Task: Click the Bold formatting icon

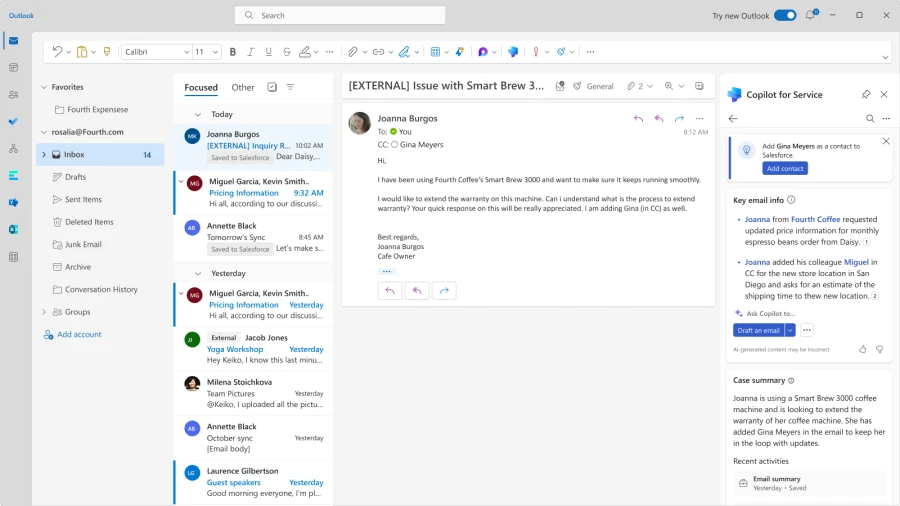Action: pyautogui.click(x=233, y=52)
